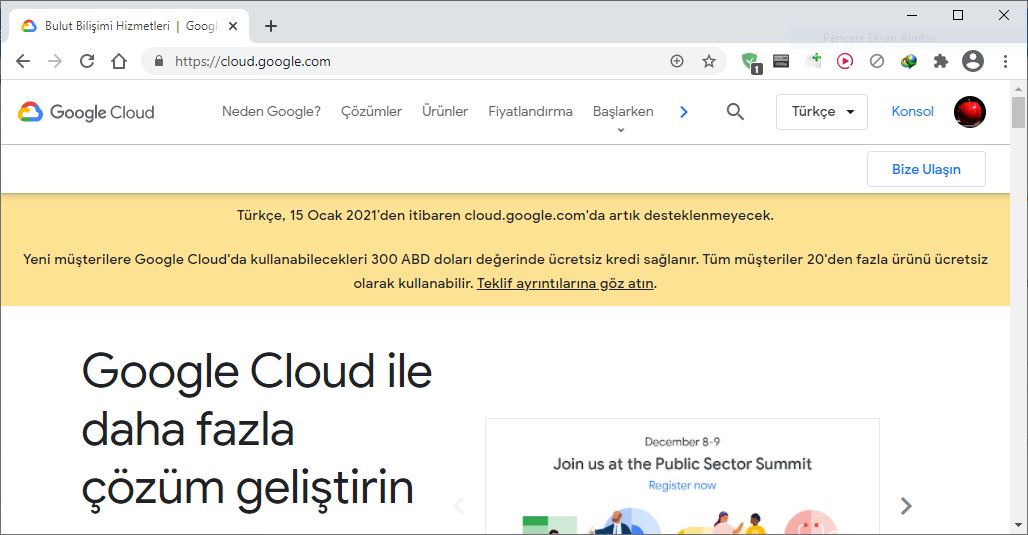This screenshot has width=1028, height=535.
Task: Open the red apple account avatar
Action: click(970, 111)
